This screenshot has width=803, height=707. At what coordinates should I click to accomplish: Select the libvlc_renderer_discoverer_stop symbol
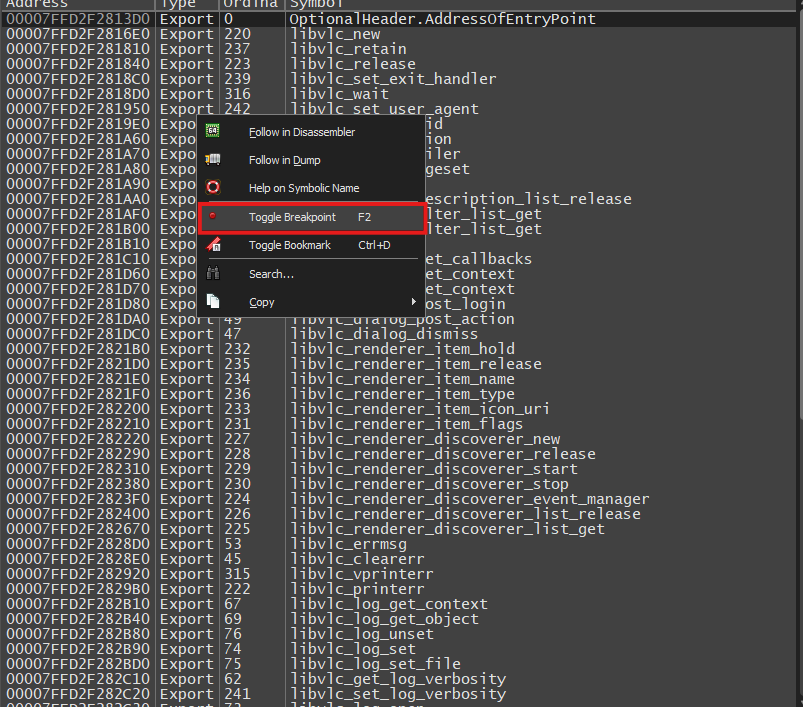coord(429,484)
